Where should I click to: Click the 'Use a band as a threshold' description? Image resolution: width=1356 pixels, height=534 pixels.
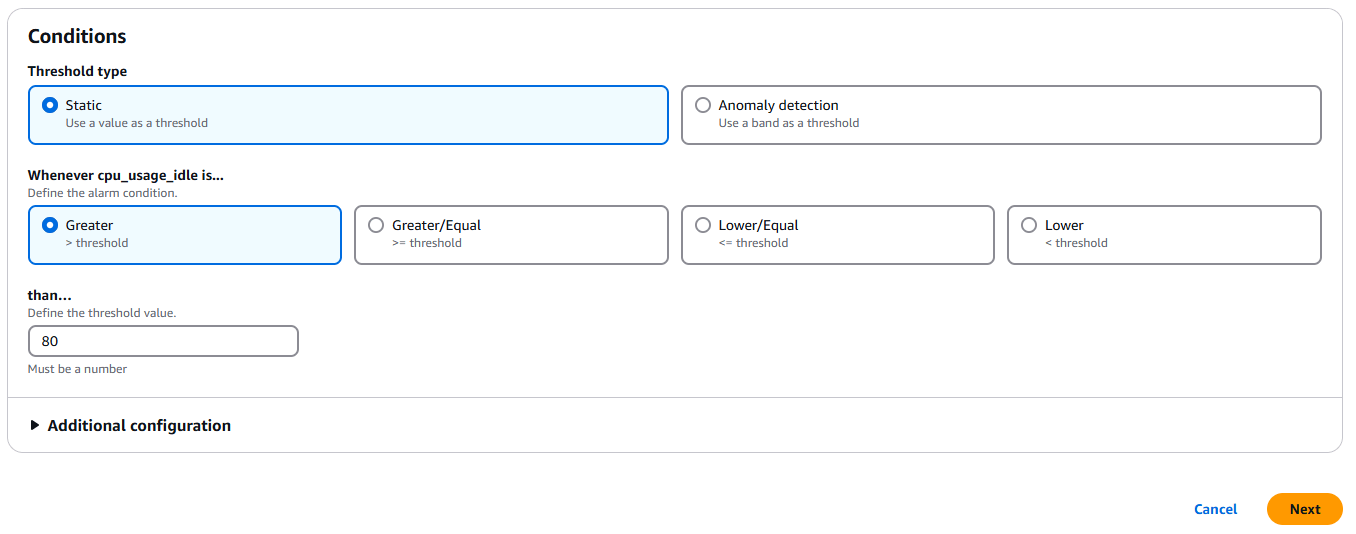pos(788,123)
